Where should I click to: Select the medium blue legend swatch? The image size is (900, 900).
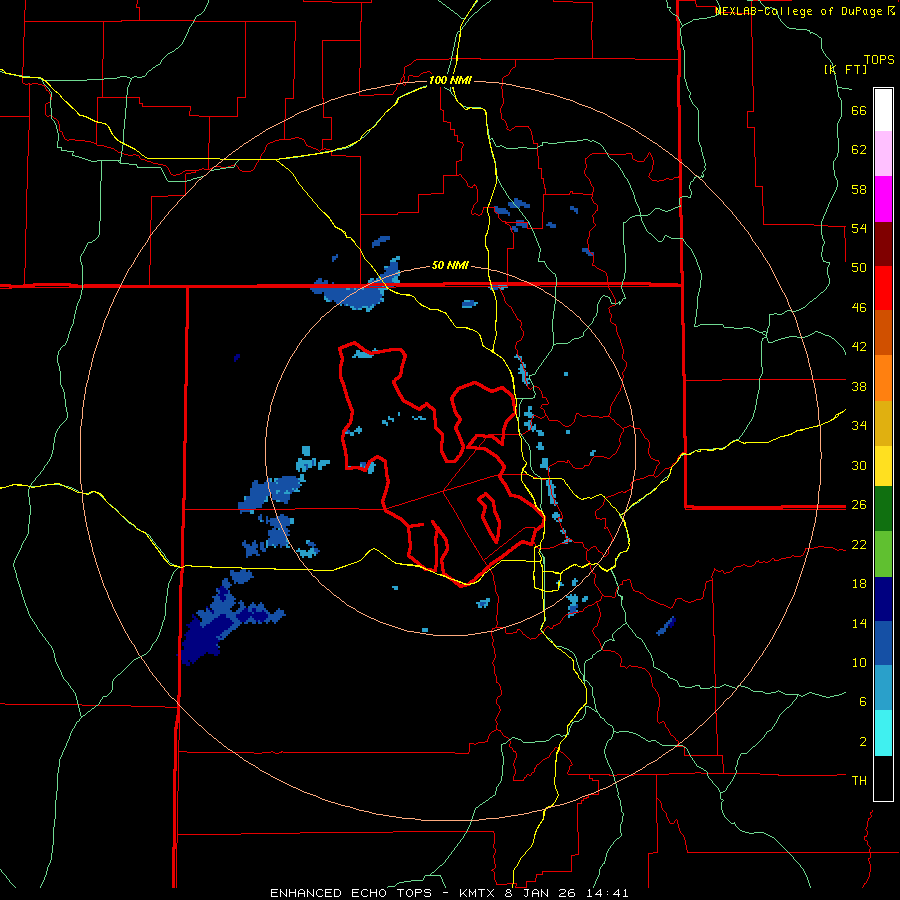[883, 643]
